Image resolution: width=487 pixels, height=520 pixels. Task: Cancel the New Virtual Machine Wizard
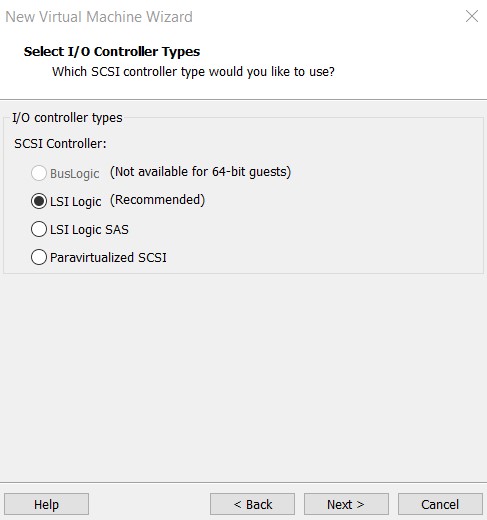coord(440,504)
